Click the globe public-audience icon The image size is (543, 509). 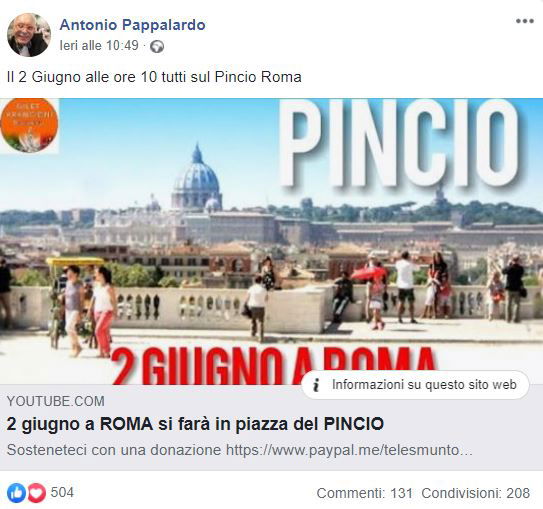point(157,46)
